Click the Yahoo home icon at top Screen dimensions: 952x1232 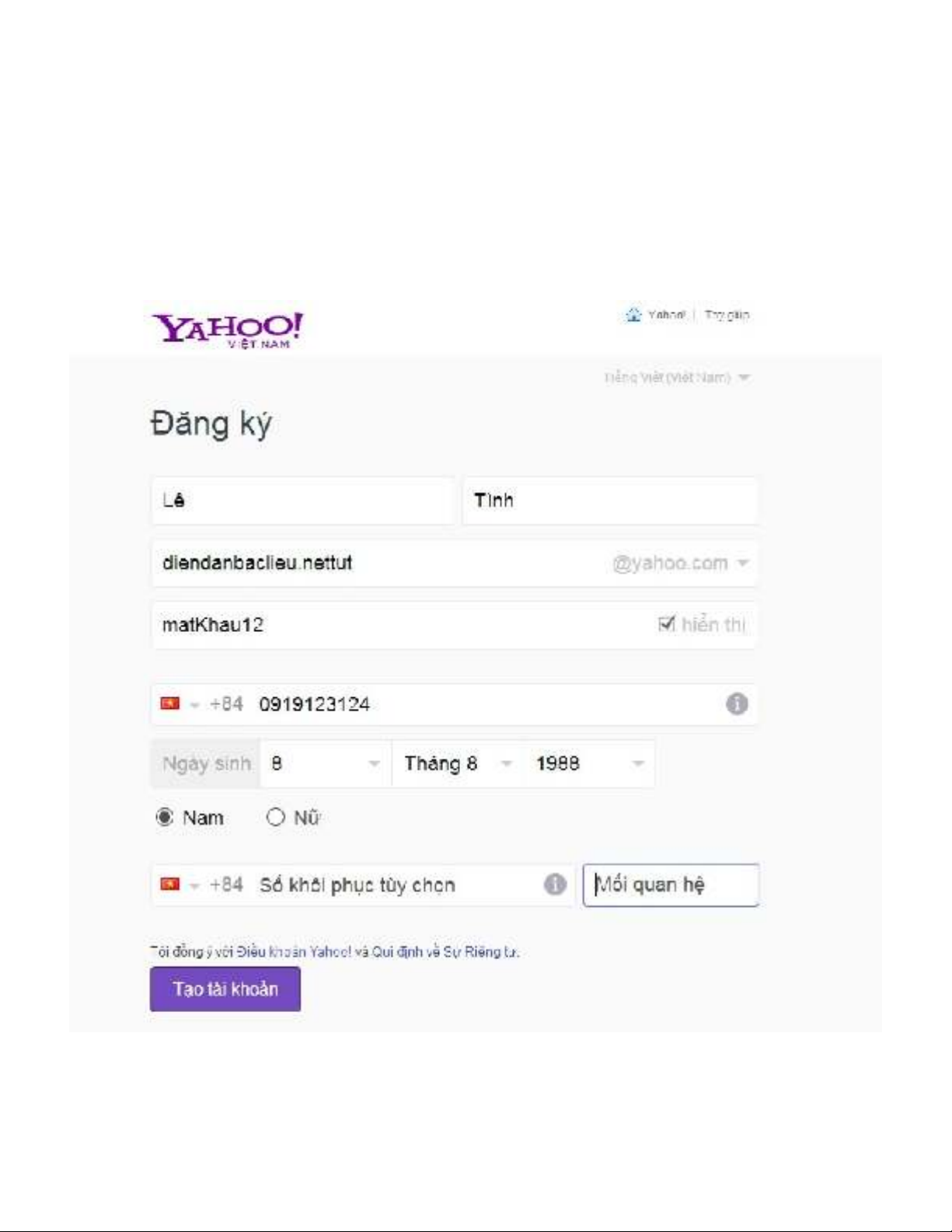click(633, 315)
